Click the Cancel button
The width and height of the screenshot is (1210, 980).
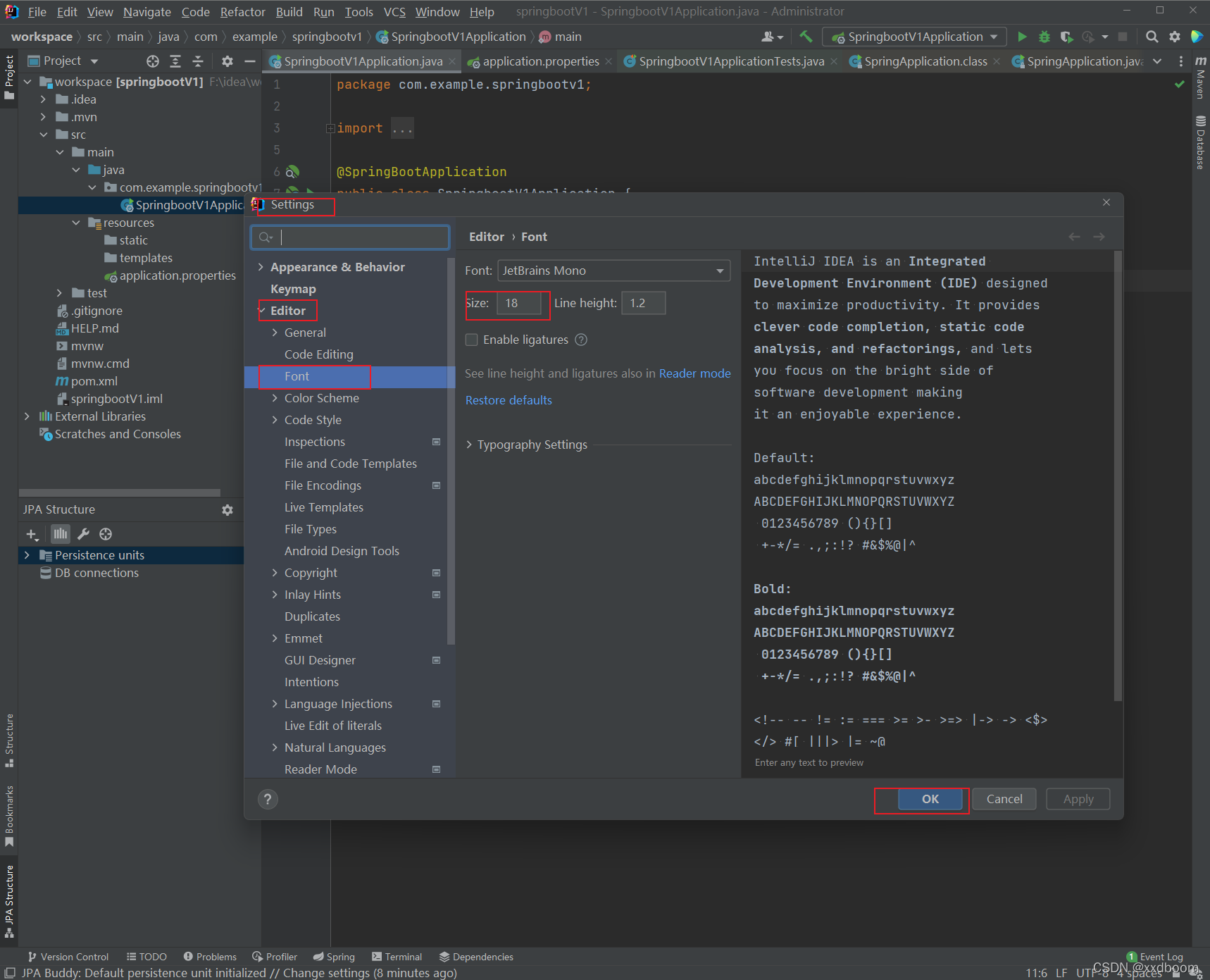[1004, 799]
